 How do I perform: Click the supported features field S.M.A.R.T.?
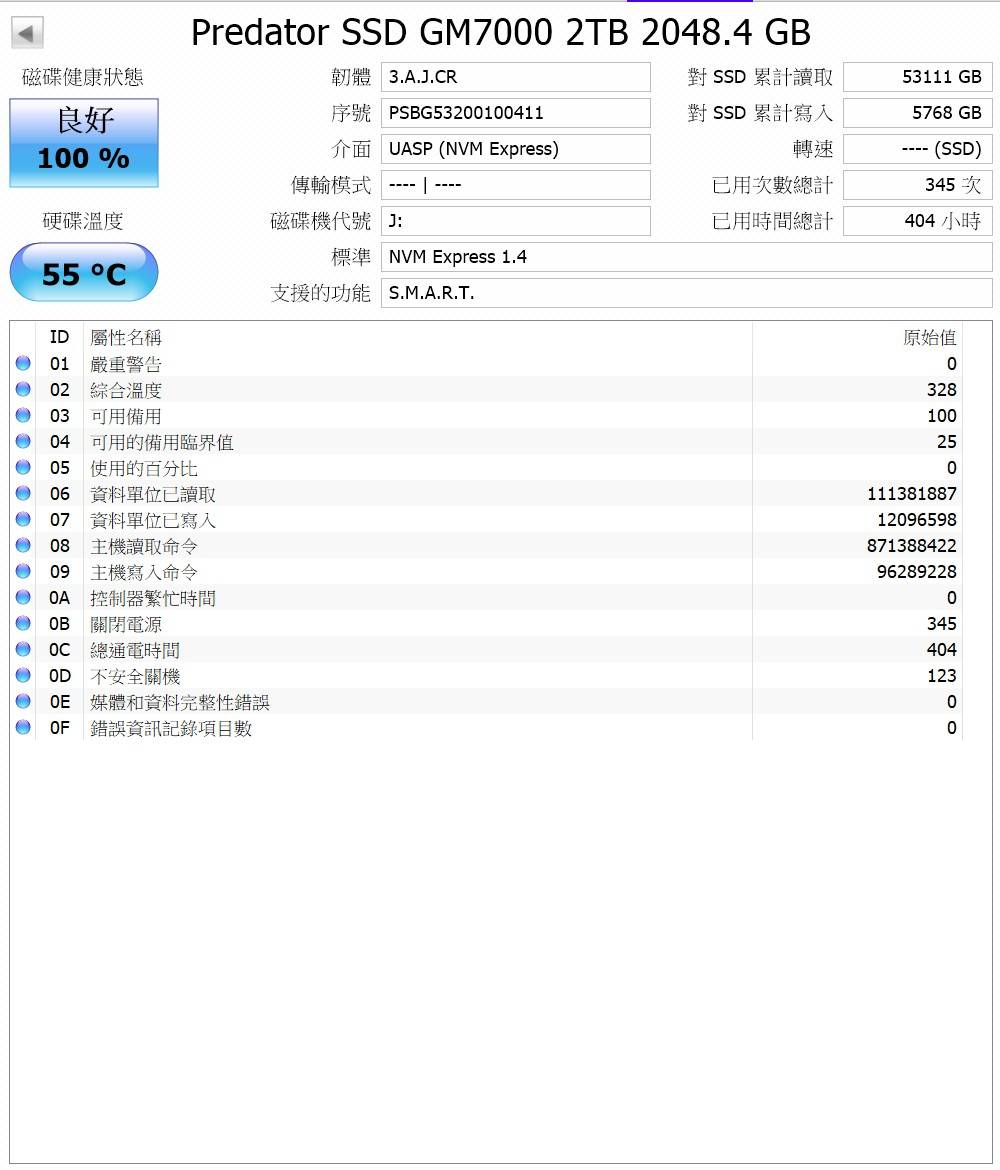click(687, 292)
